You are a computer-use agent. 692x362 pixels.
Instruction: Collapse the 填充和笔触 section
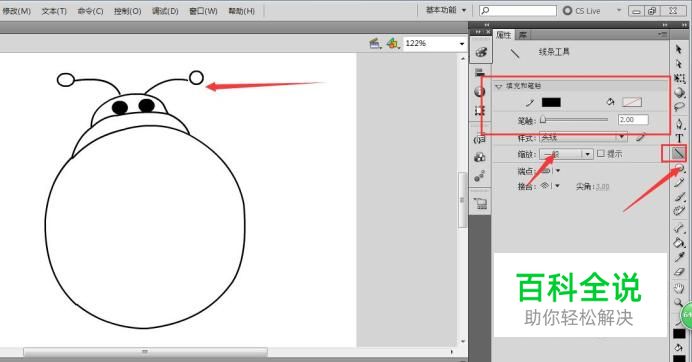pos(499,86)
